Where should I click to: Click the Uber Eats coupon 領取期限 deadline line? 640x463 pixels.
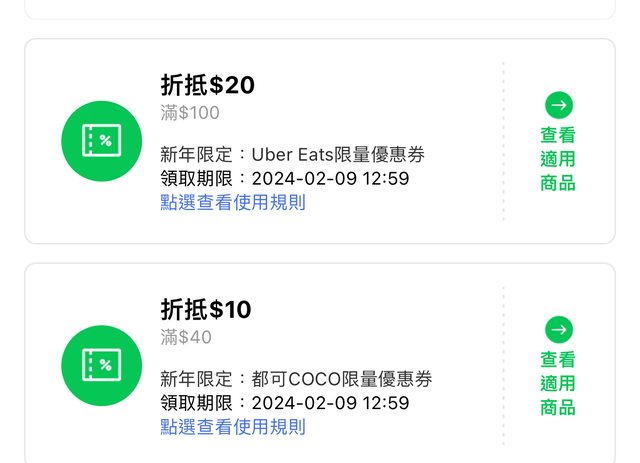click(x=285, y=179)
